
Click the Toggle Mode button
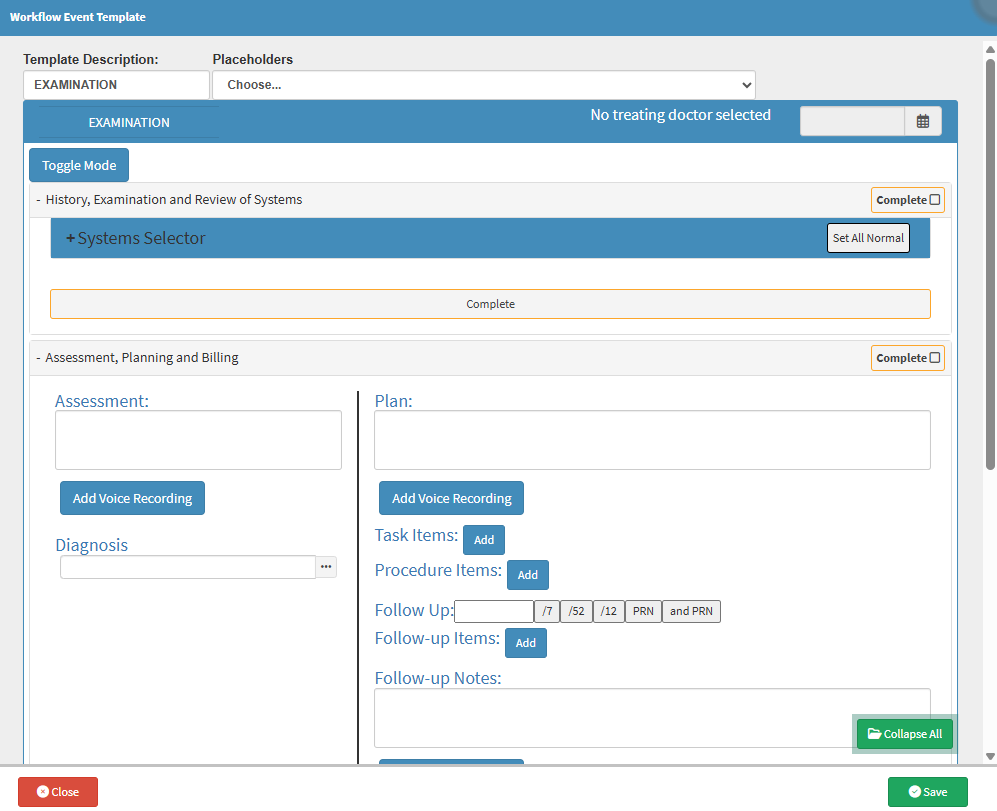(79, 166)
